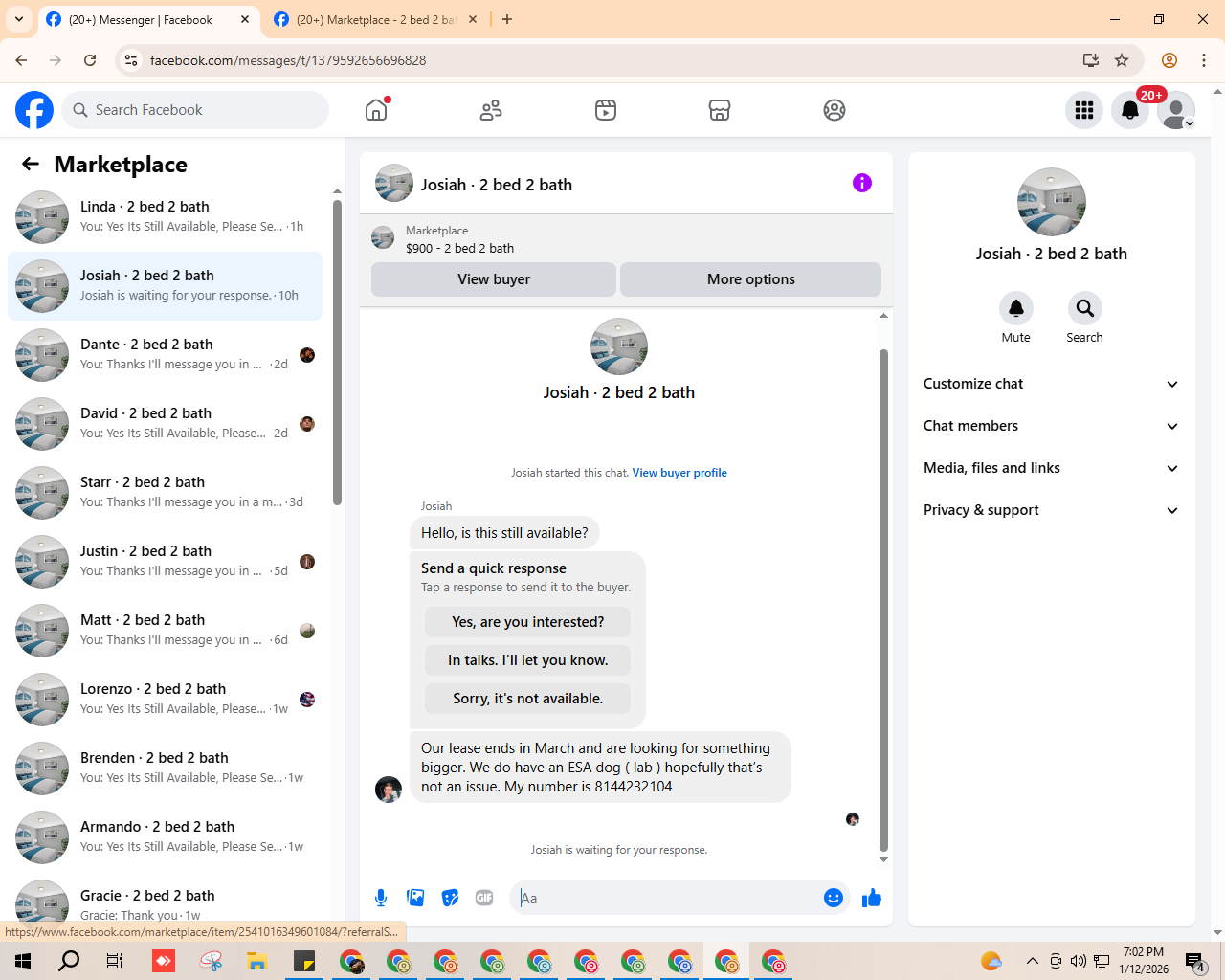Choose a GIF with the GIF icon
This screenshot has width=1225, height=980.
pos(484,898)
